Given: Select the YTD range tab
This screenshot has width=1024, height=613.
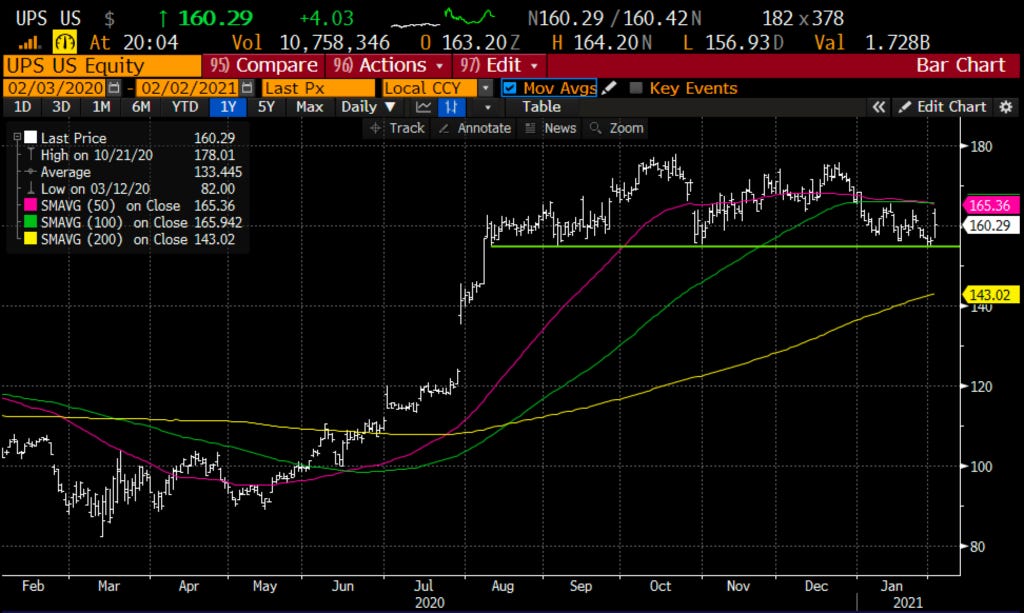Looking at the screenshot, I should [x=185, y=107].
